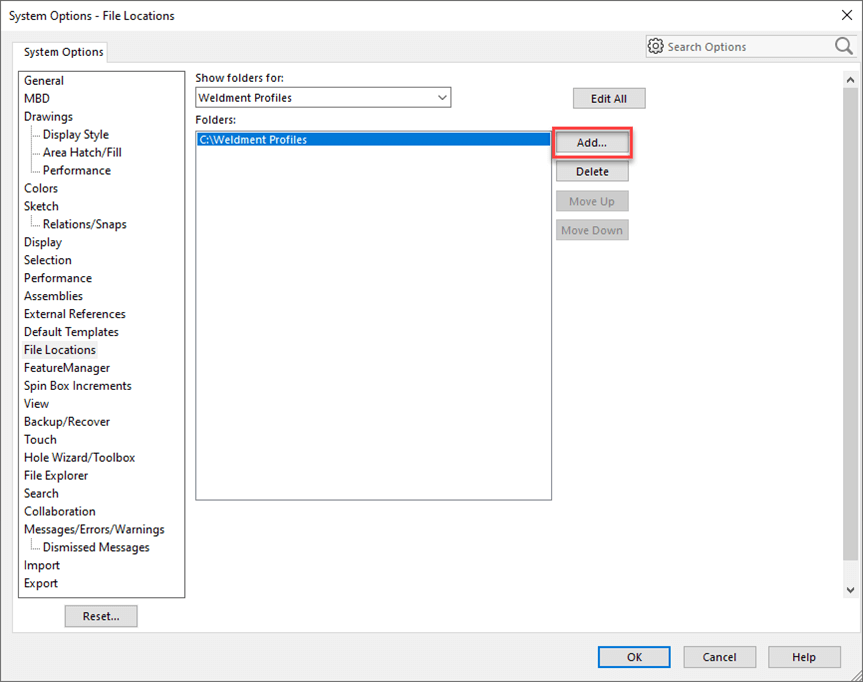Select Dismissed Messages sub-item

click(96, 547)
